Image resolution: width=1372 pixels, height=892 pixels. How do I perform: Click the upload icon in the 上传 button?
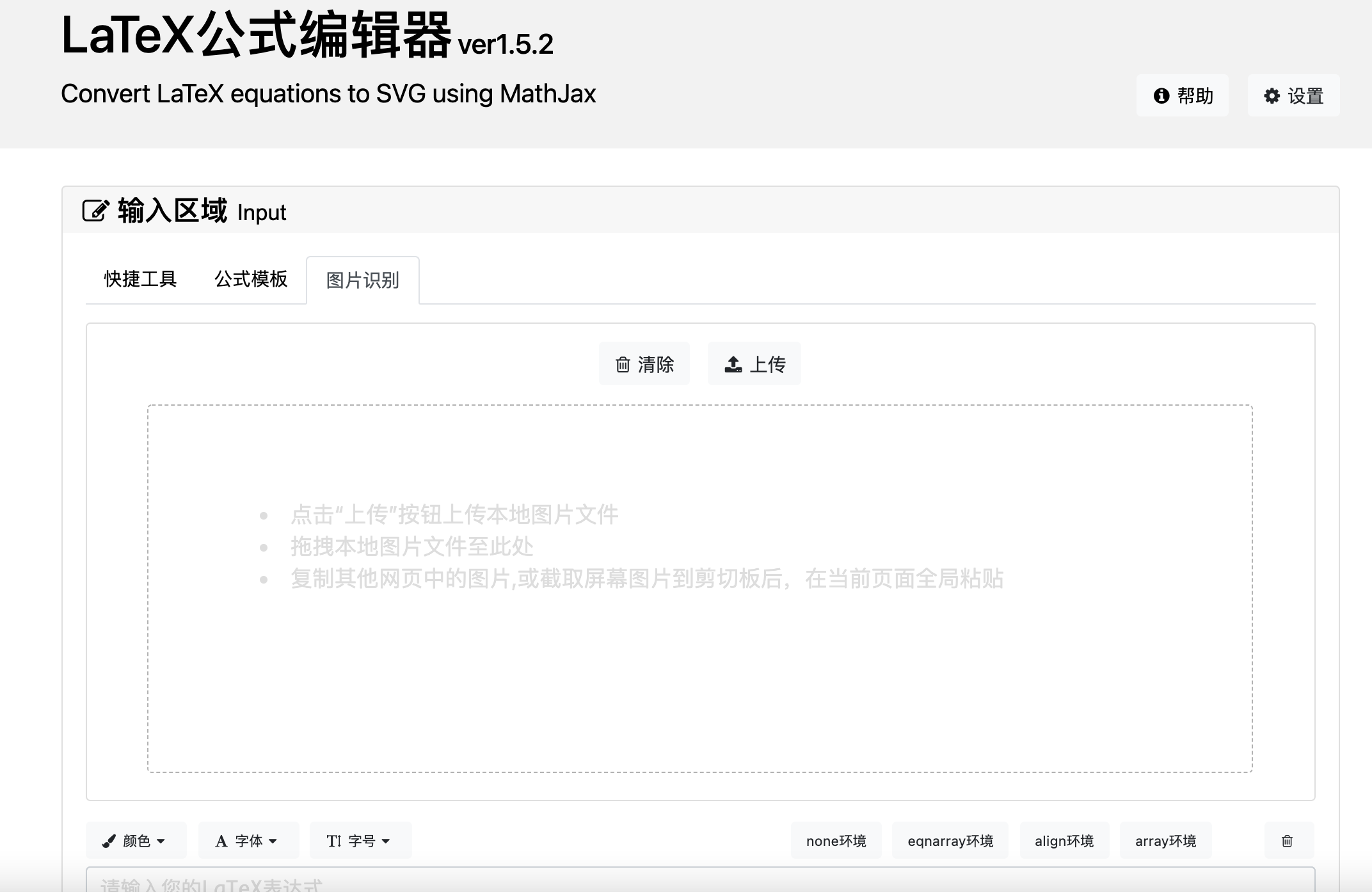click(x=733, y=363)
